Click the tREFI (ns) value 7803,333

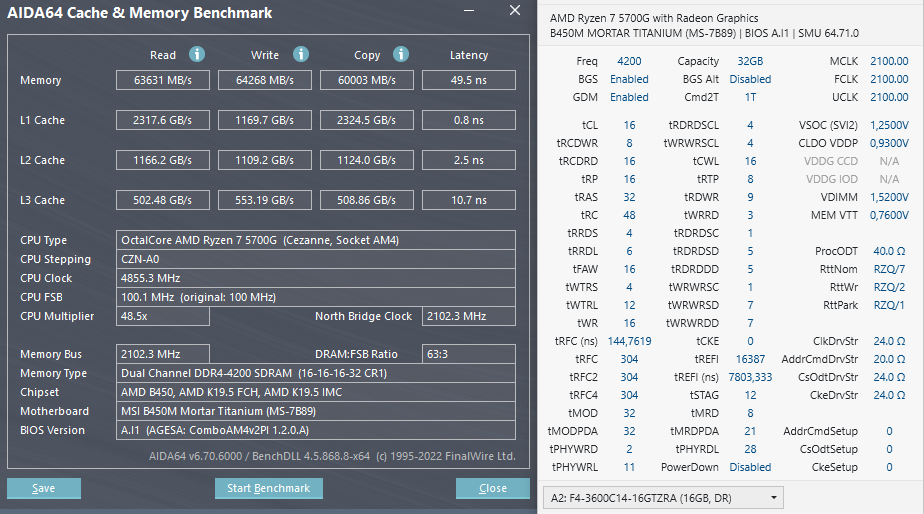pyautogui.click(x=750, y=377)
